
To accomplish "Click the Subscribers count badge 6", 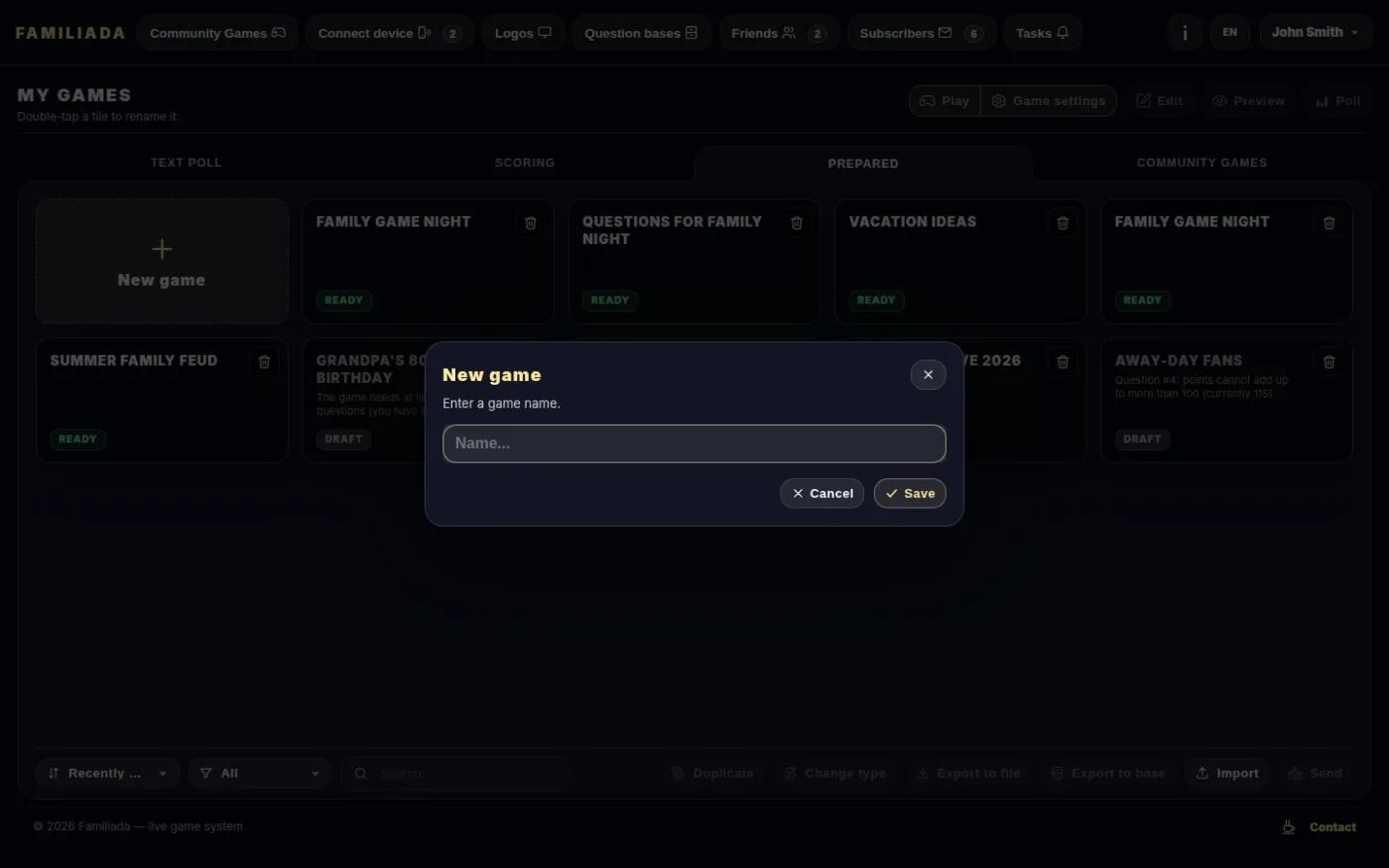I will 973,34.
